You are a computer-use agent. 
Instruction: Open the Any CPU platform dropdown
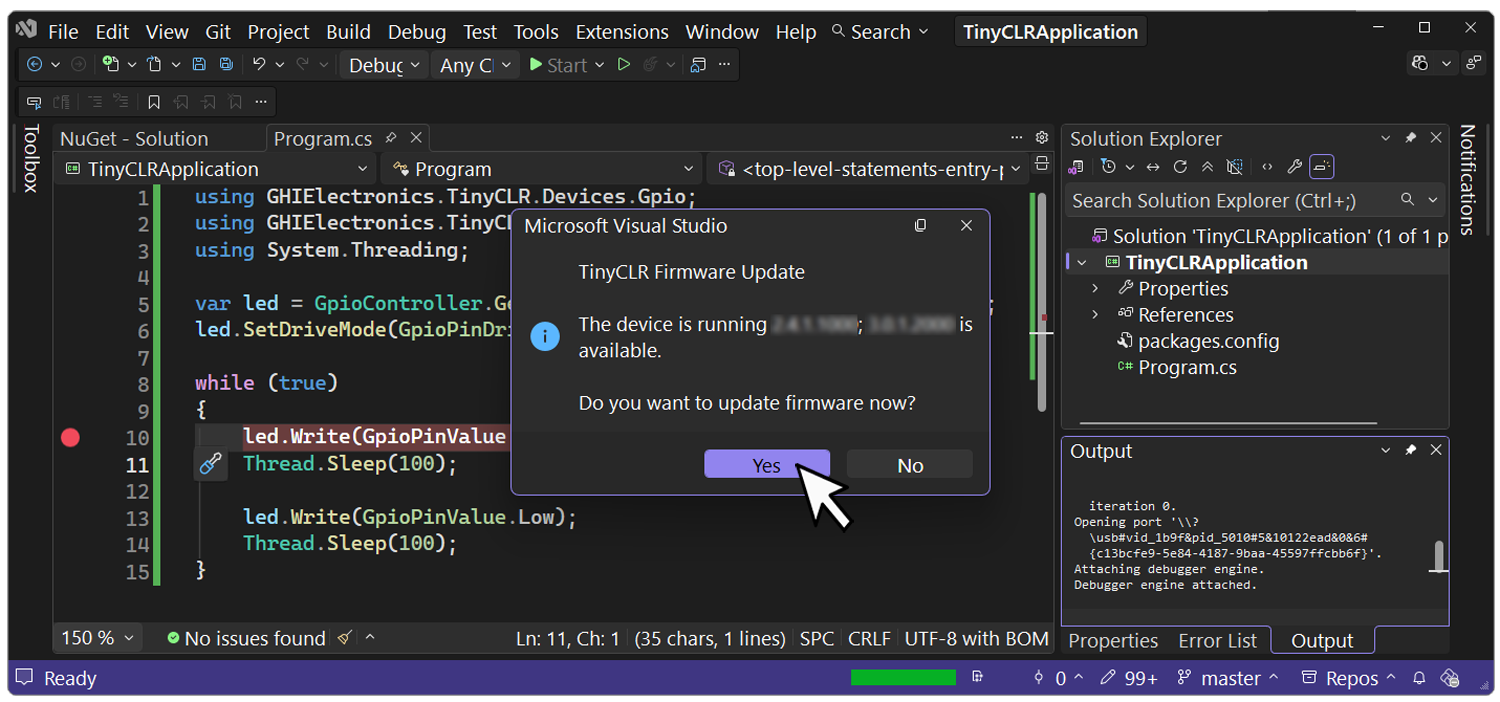[x=475, y=65]
